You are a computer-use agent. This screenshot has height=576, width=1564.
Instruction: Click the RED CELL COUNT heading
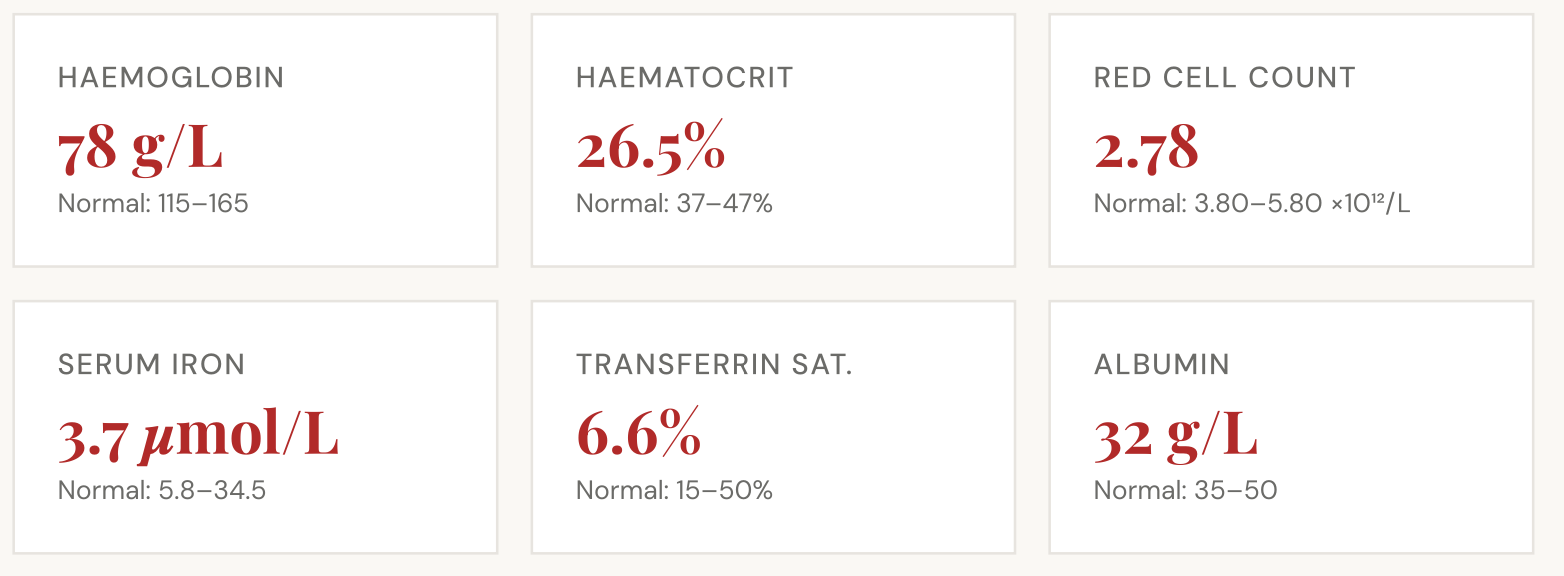pyautogui.click(x=1224, y=78)
